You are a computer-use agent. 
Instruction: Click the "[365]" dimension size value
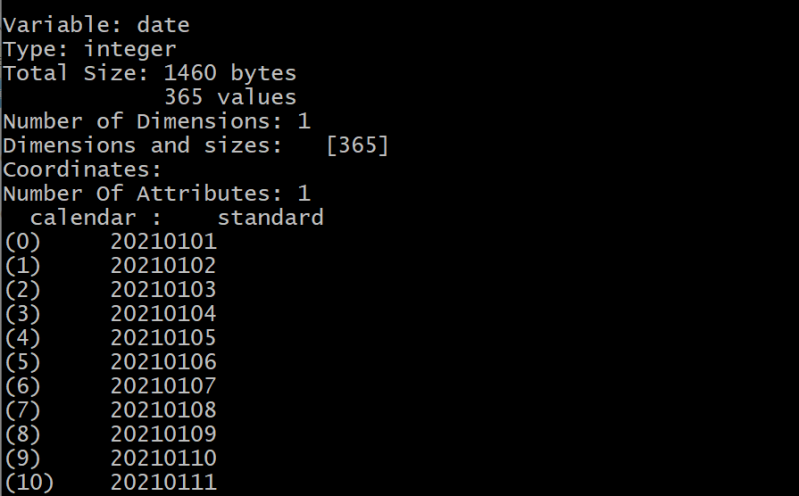point(357,145)
